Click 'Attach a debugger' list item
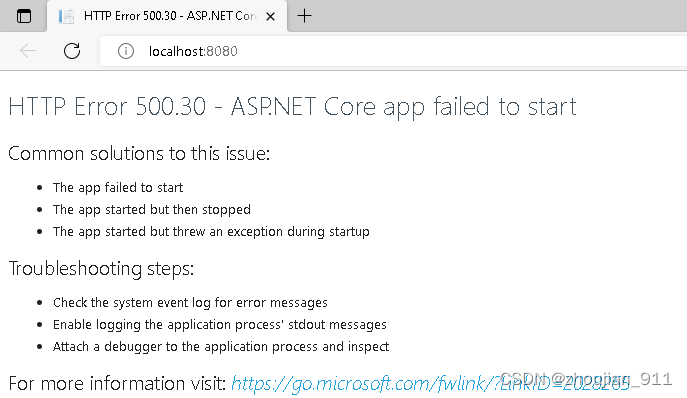 point(221,347)
